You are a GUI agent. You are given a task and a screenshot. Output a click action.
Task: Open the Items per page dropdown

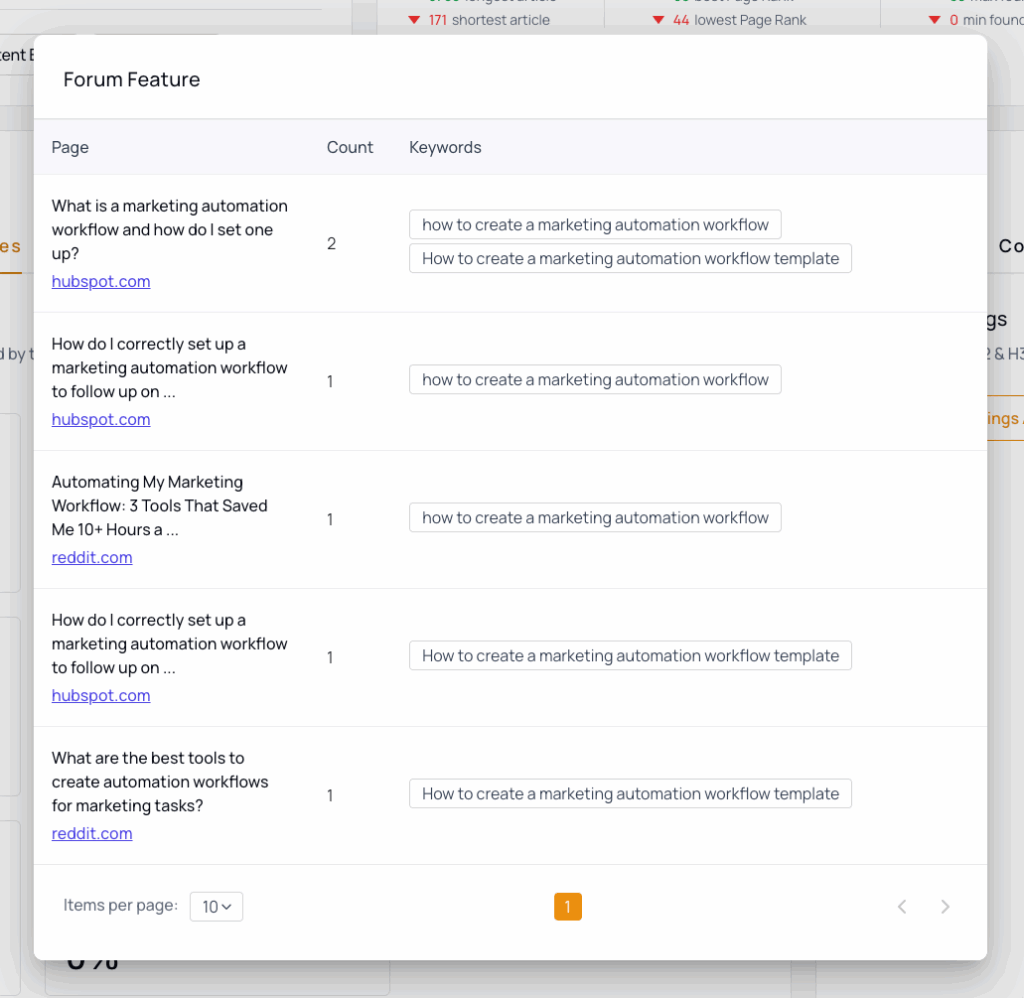click(216, 907)
